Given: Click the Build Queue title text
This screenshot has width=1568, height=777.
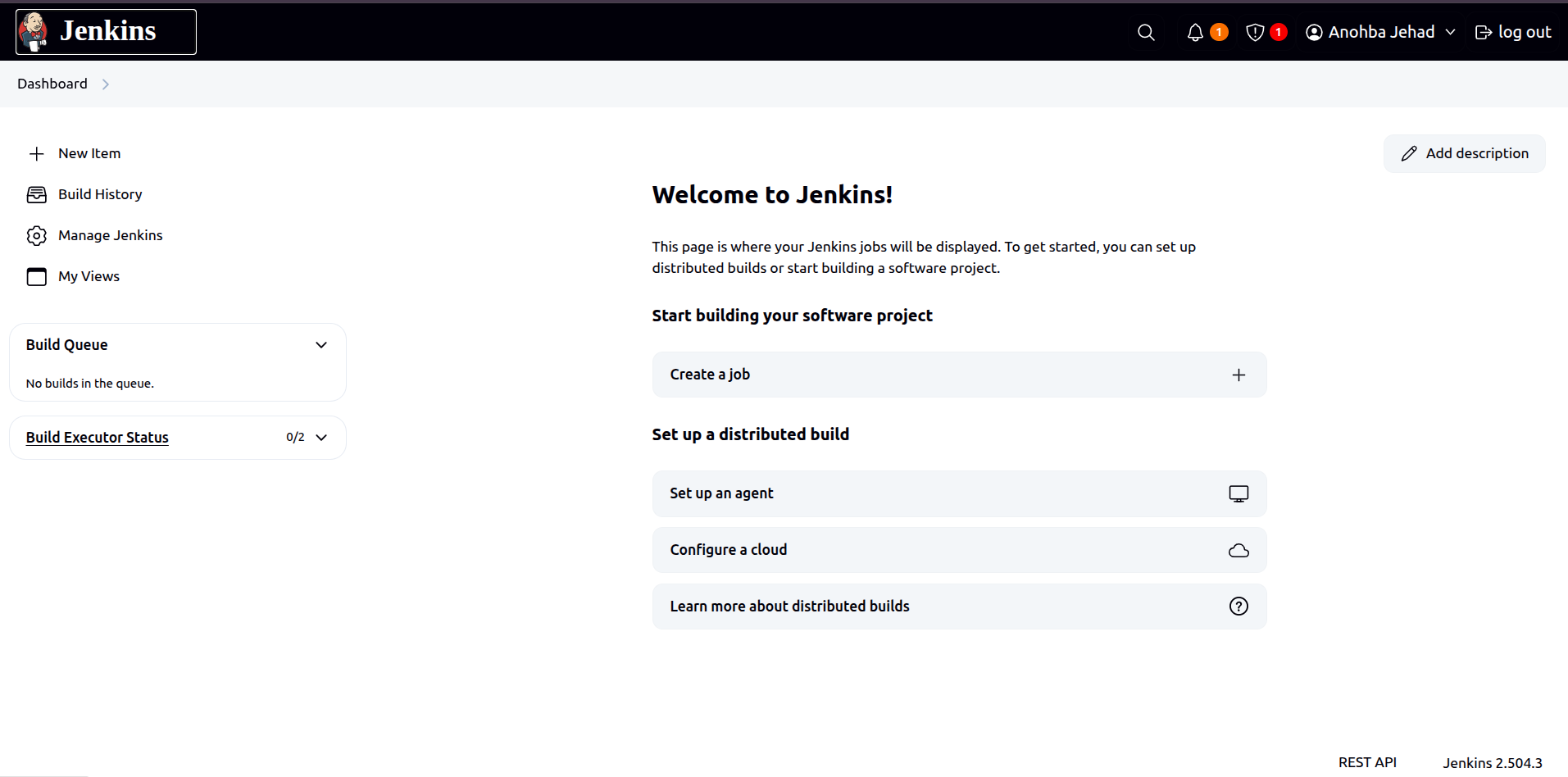Looking at the screenshot, I should pos(66,345).
